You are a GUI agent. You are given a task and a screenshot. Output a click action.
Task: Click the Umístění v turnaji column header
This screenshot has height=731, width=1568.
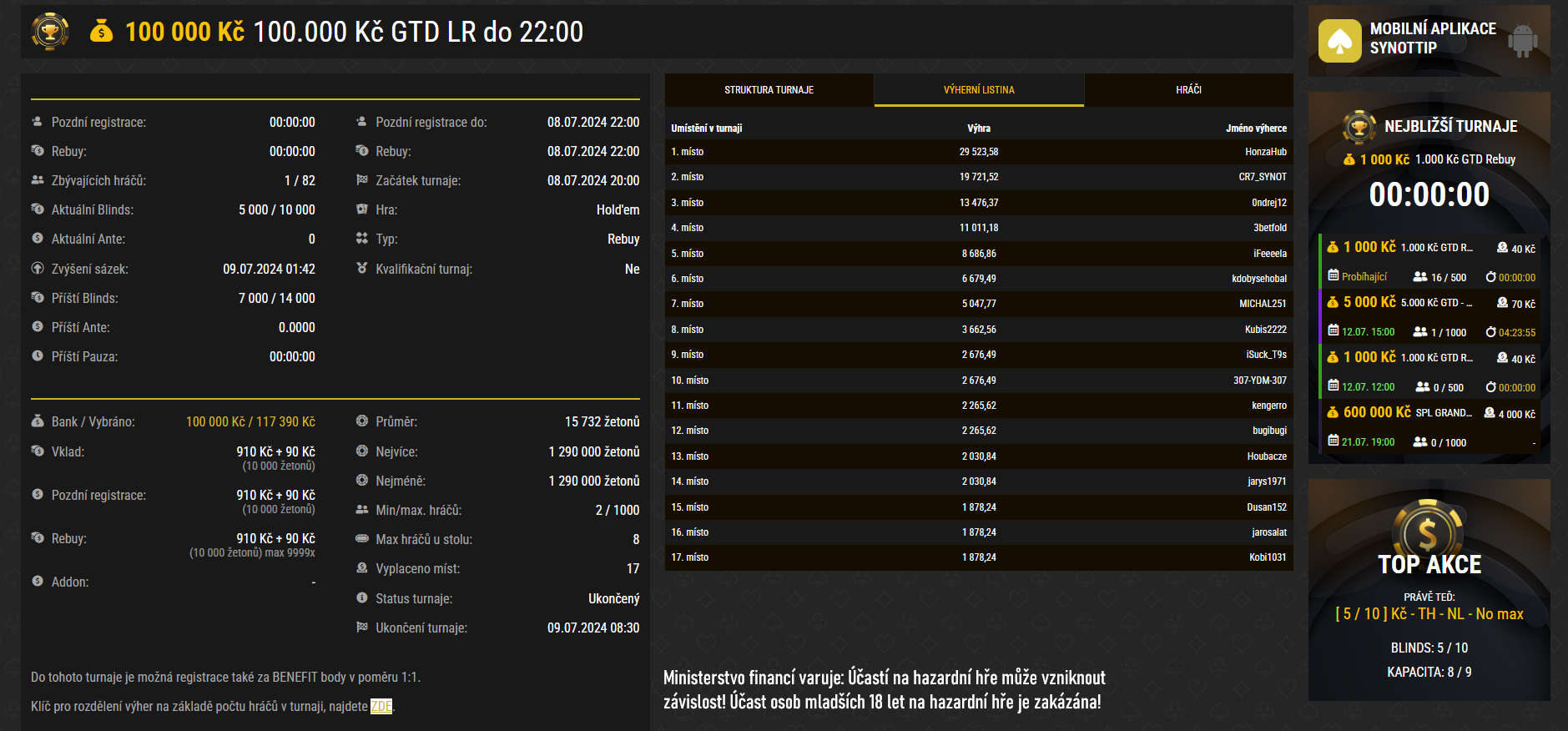(x=706, y=129)
